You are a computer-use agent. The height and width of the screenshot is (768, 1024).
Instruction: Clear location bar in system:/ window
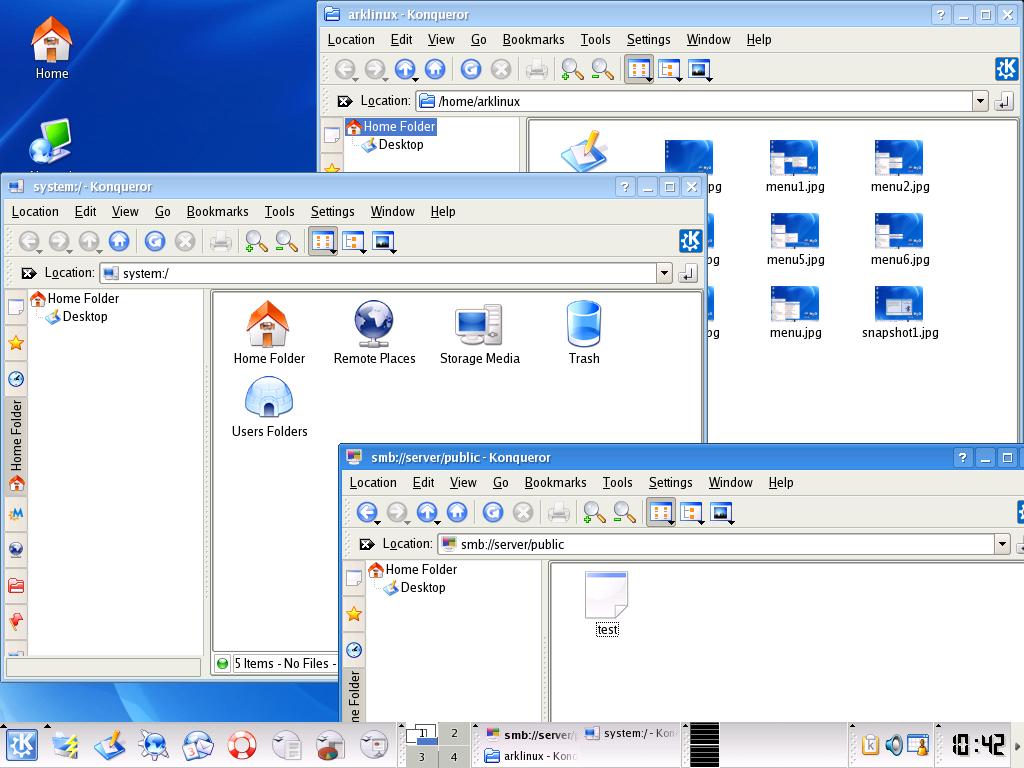(29, 274)
